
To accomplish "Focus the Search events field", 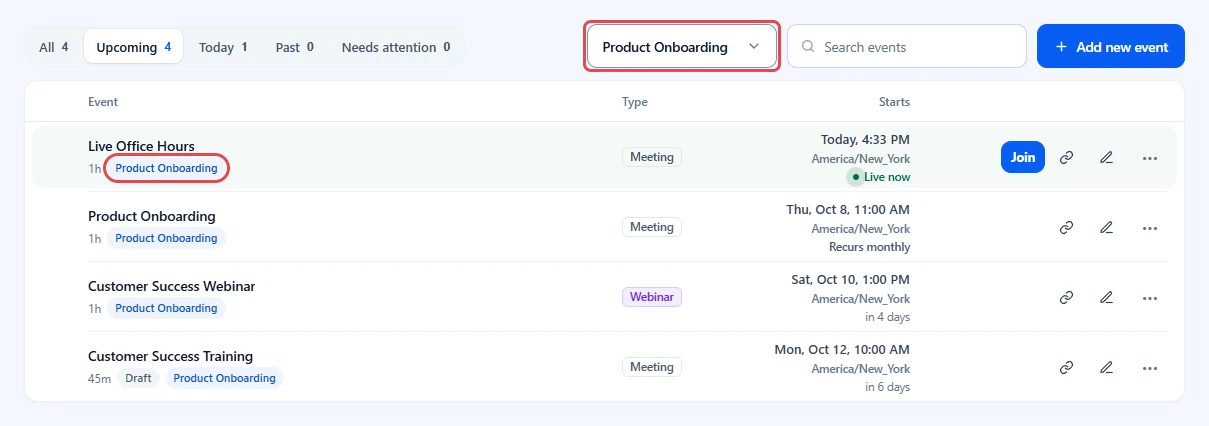I will 907,47.
